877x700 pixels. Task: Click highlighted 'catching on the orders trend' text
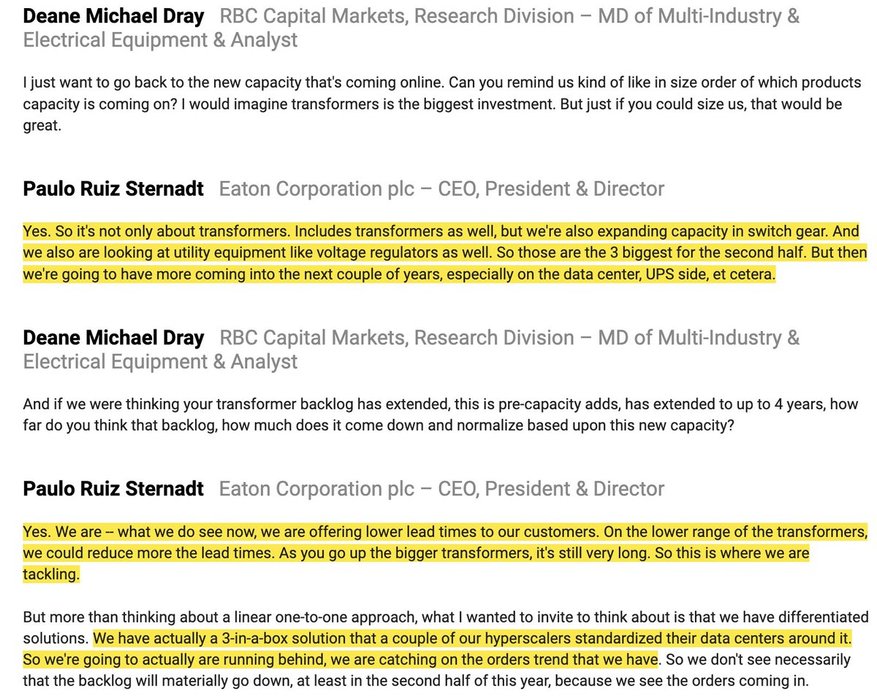pos(341,660)
